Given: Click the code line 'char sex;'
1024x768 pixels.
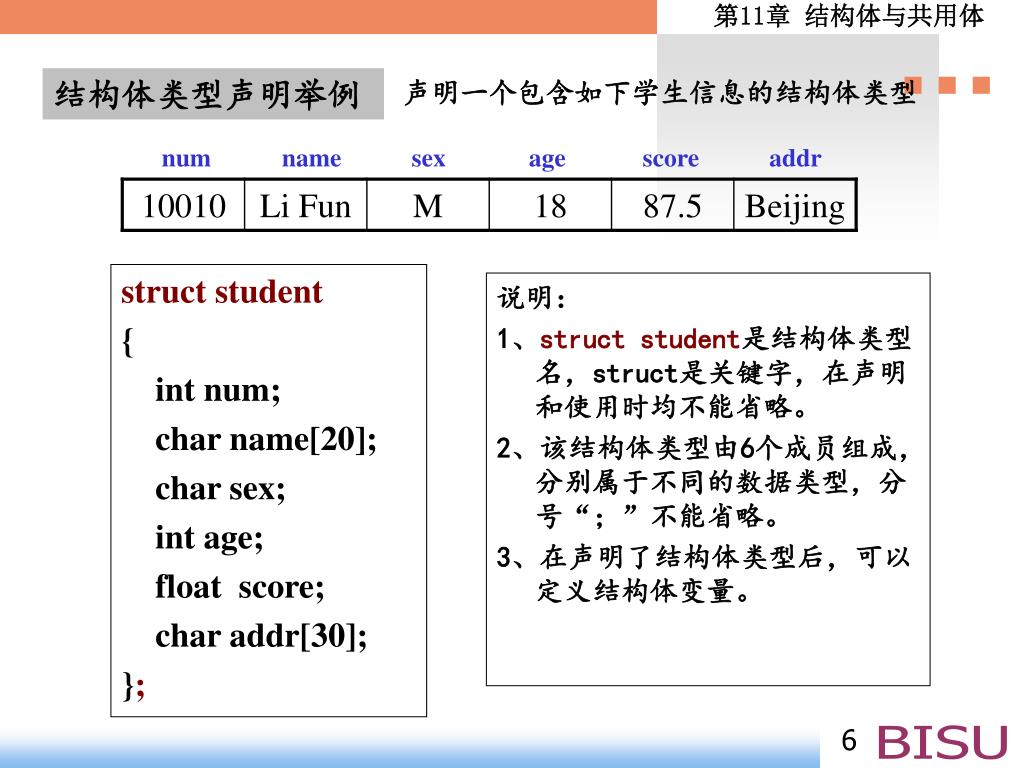Looking at the screenshot, I should tap(220, 489).
